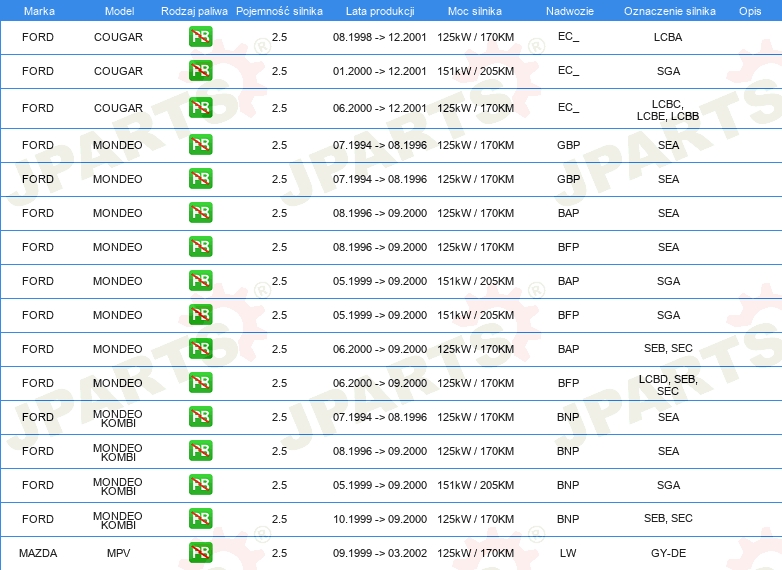This screenshot has width=782, height=570.
Task: Click the fuel icon in the MONDEO KOMBI 10.1999 row
Action: point(200,518)
